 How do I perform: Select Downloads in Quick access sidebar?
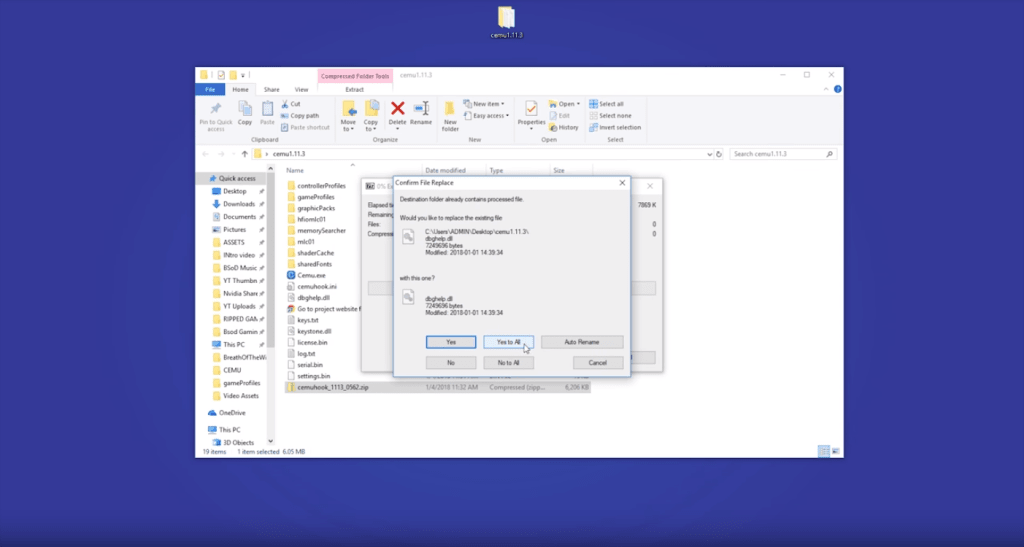(x=238, y=204)
